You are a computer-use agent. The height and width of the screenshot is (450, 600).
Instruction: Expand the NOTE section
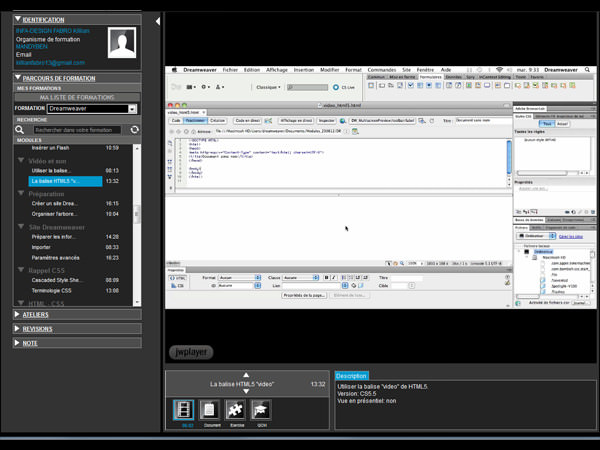click(x=17, y=342)
